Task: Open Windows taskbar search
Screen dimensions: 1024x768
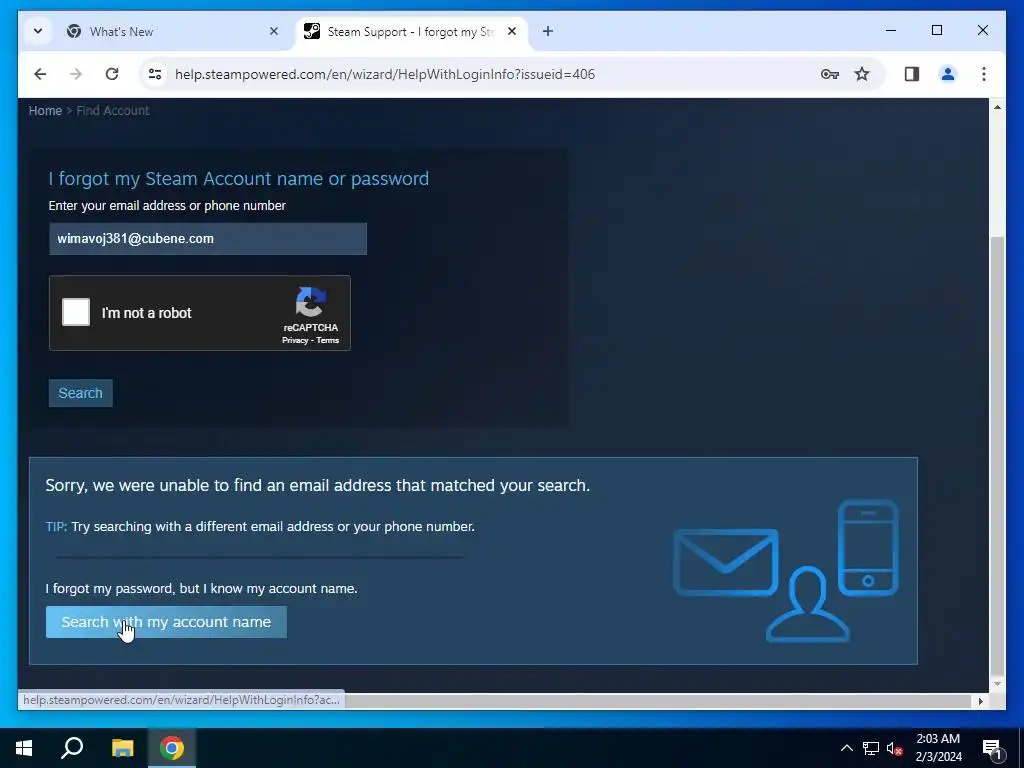Action: (72, 748)
